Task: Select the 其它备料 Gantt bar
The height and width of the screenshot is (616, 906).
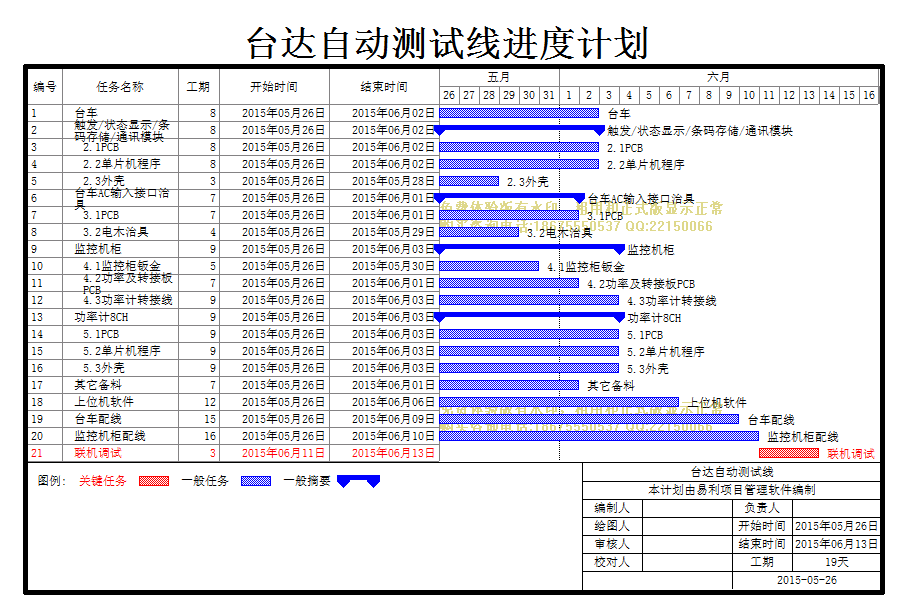Action: pos(509,385)
